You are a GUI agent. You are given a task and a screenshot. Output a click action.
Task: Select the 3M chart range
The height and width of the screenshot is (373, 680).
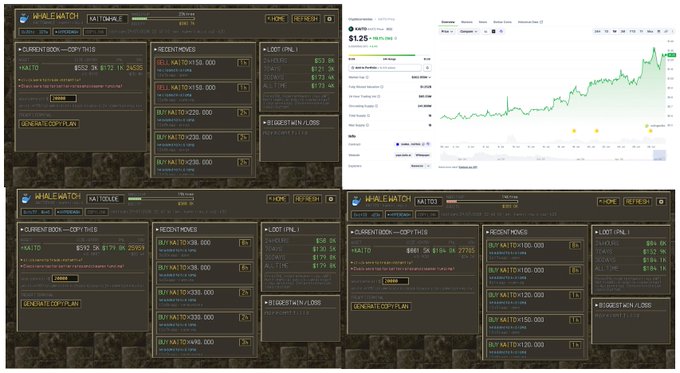click(623, 32)
